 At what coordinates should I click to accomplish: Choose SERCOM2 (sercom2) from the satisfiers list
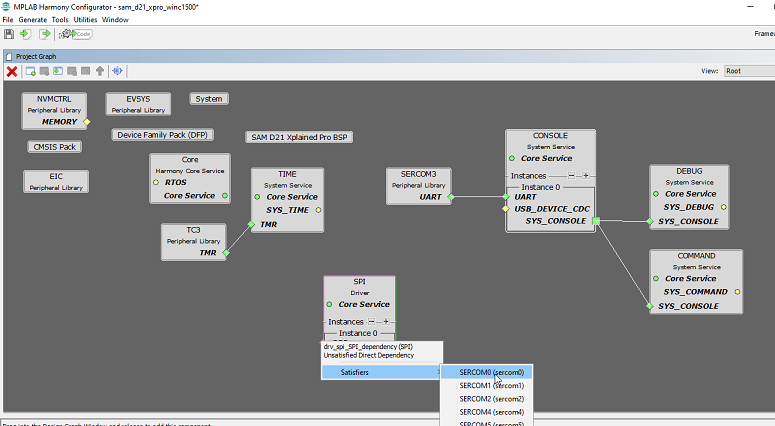pos(486,399)
